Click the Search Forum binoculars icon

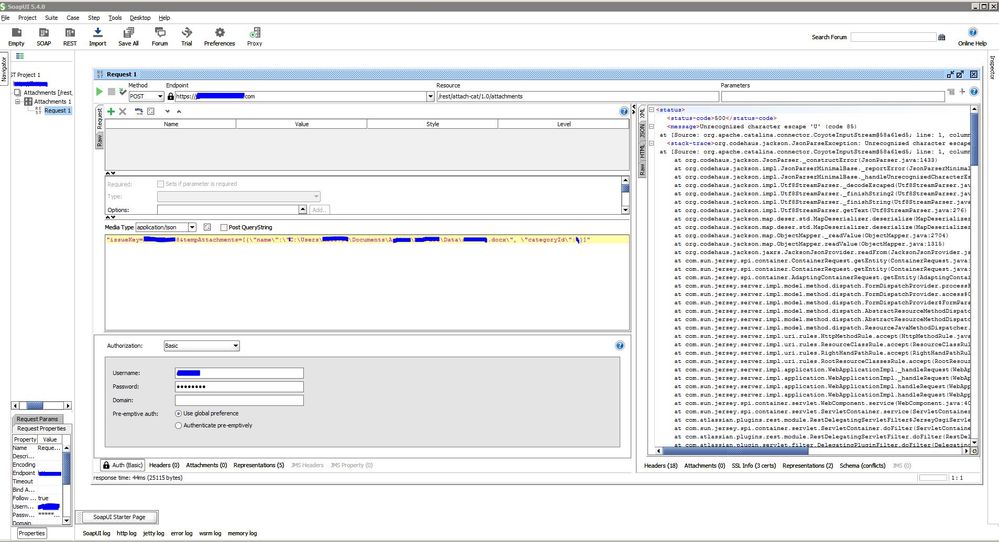point(942,37)
